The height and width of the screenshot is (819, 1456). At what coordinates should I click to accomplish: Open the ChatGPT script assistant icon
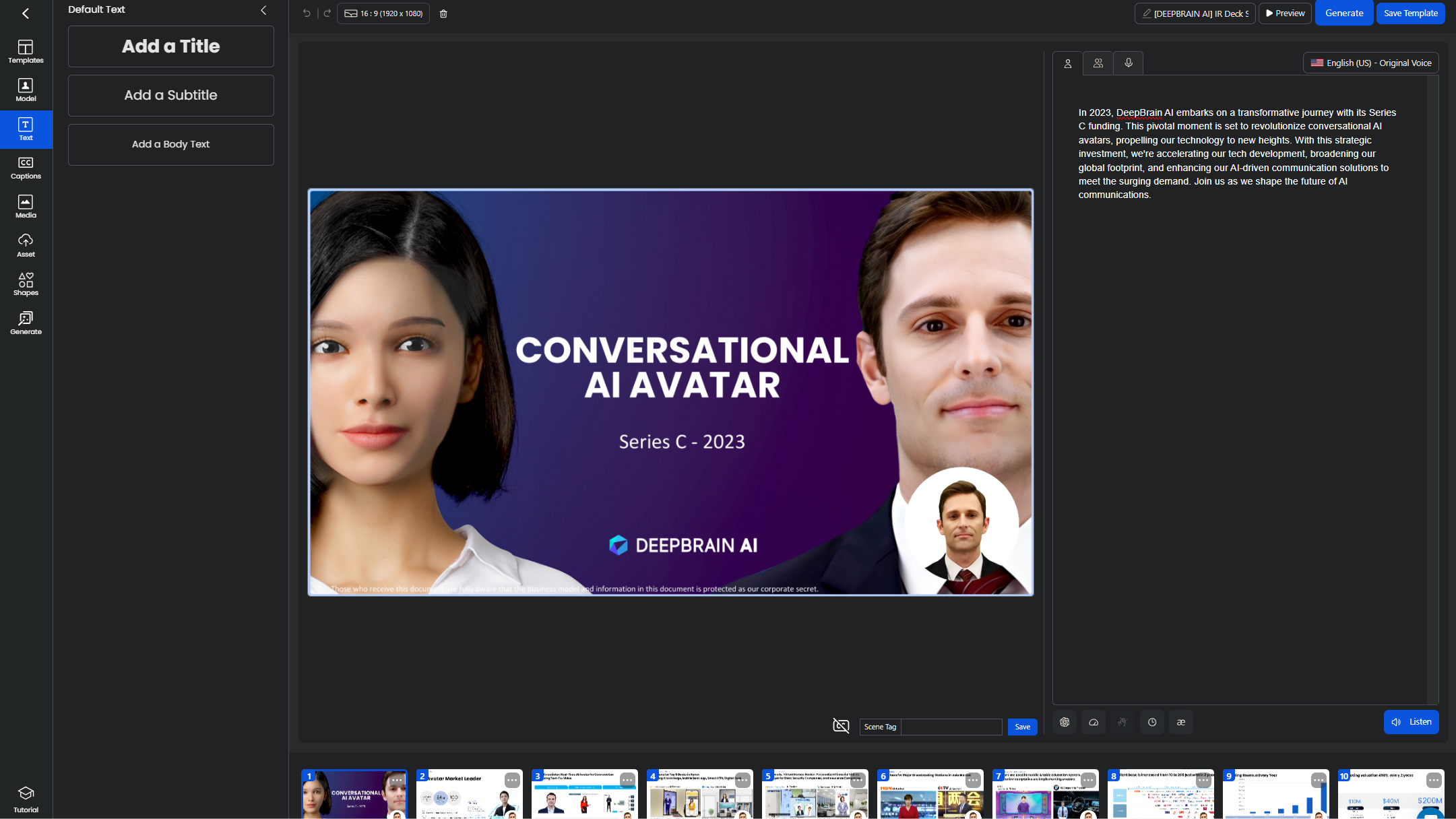tap(1065, 722)
